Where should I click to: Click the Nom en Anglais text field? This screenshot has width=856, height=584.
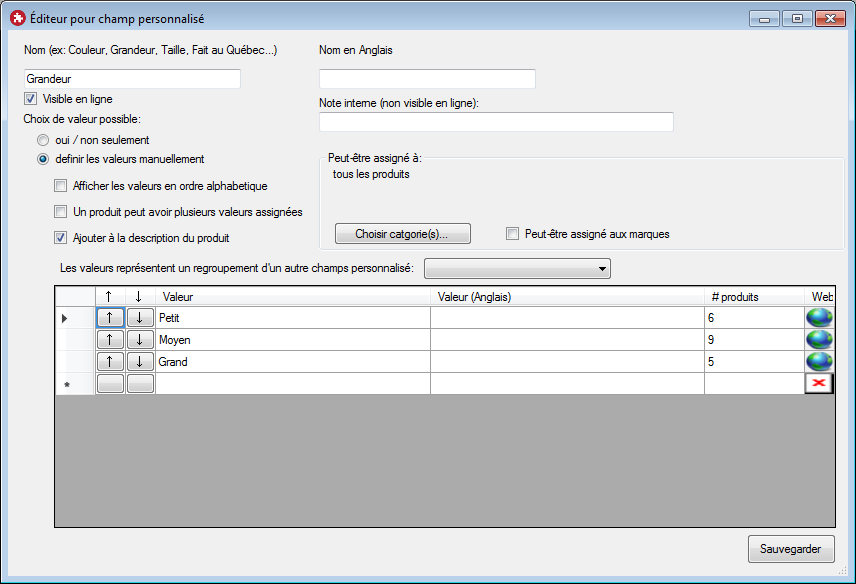427,79
